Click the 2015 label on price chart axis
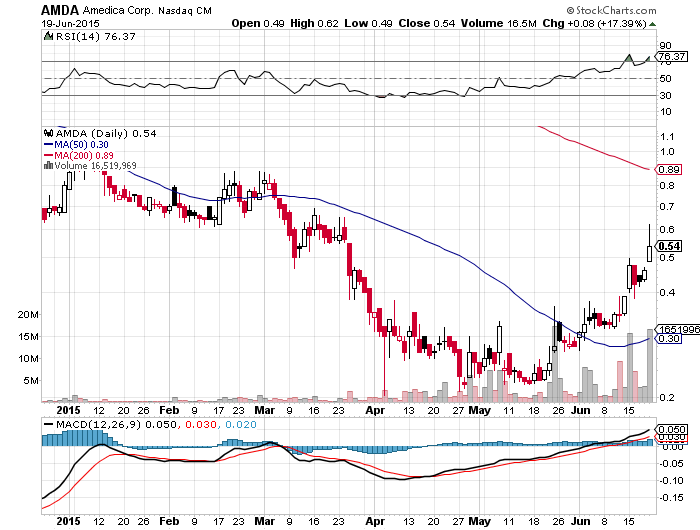This screenshot has height=530, width=700. (69, 410)
